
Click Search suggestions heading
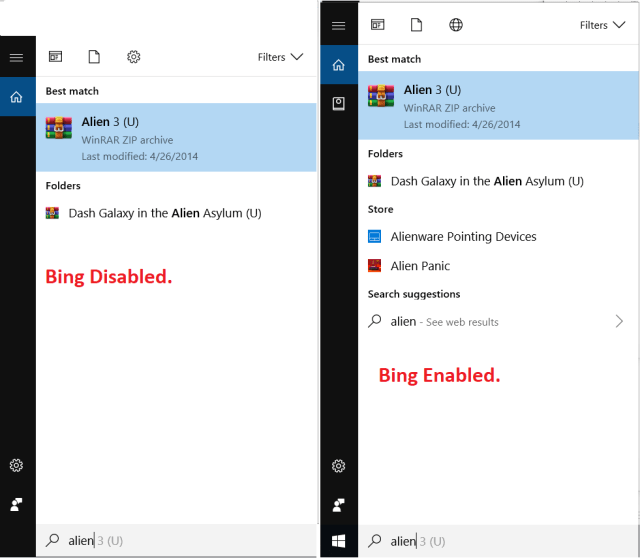[414, 294]
